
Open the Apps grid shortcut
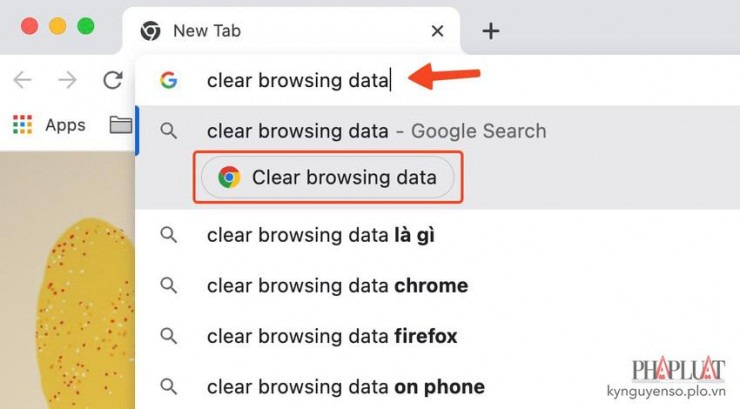pyautogui.click(x=48, y=125)
